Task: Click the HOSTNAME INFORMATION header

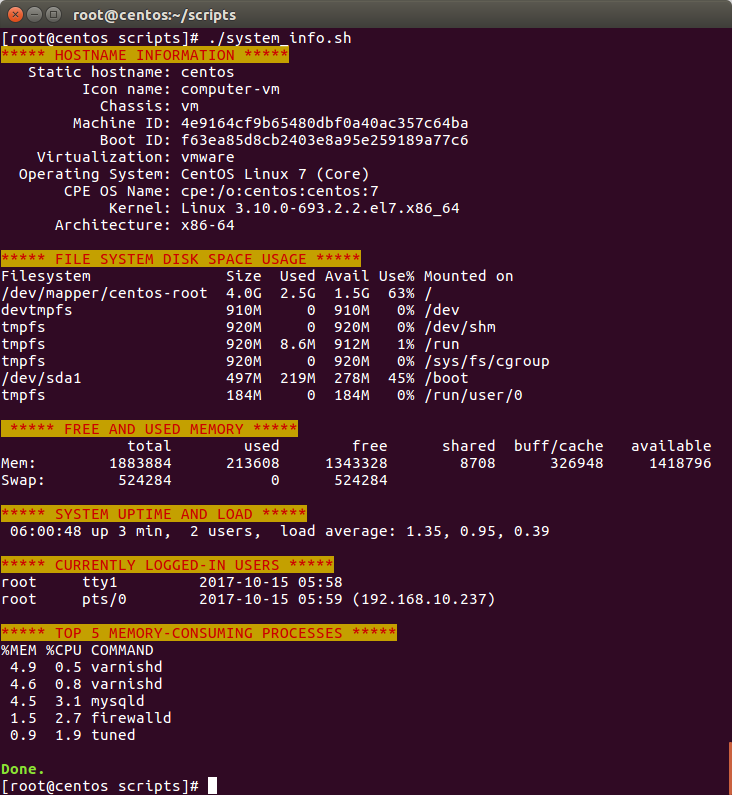Action: pos(145,55)
